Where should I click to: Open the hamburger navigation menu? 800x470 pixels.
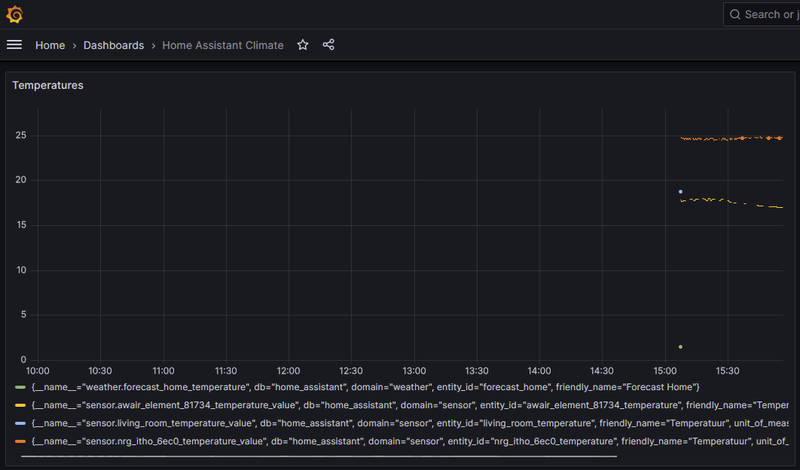pos(14,45)
